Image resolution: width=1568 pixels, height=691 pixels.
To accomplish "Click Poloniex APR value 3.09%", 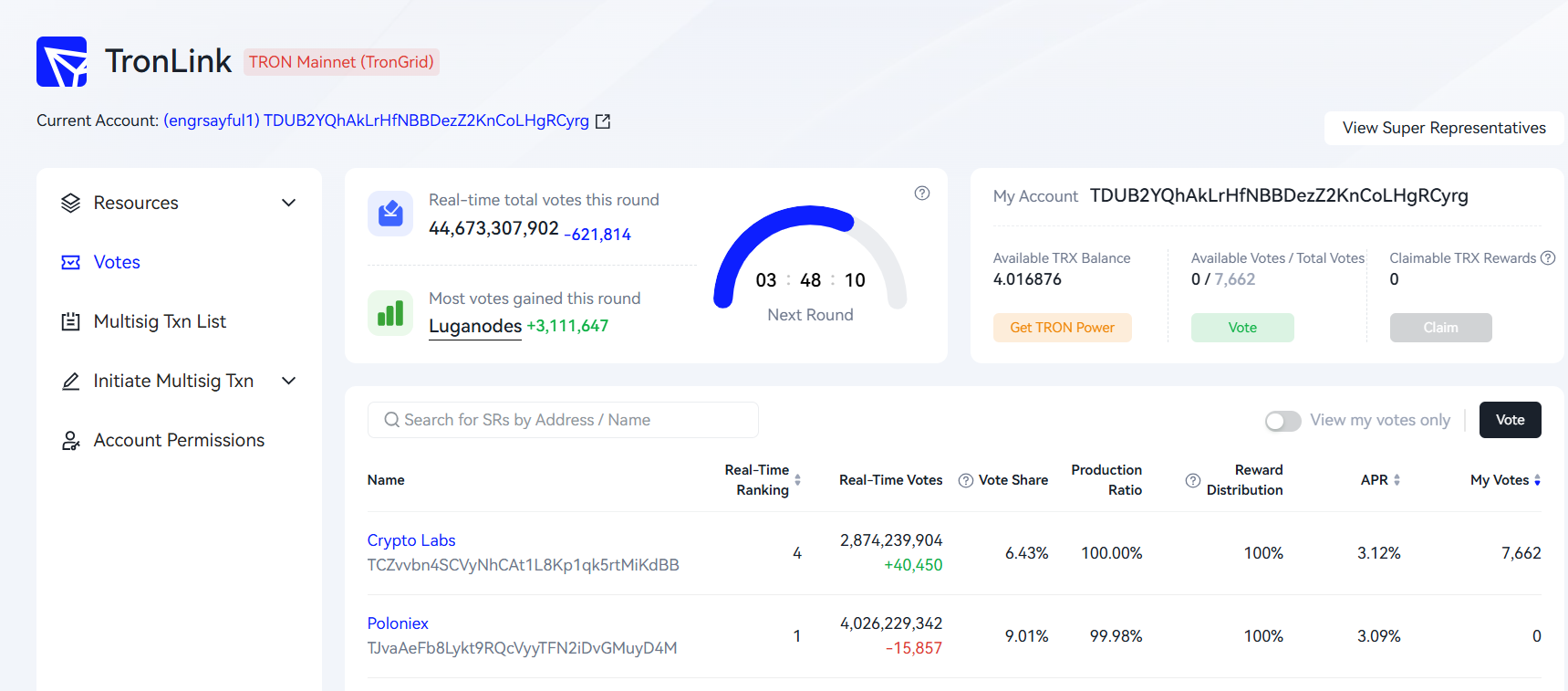I will [x=1379, y=636].
